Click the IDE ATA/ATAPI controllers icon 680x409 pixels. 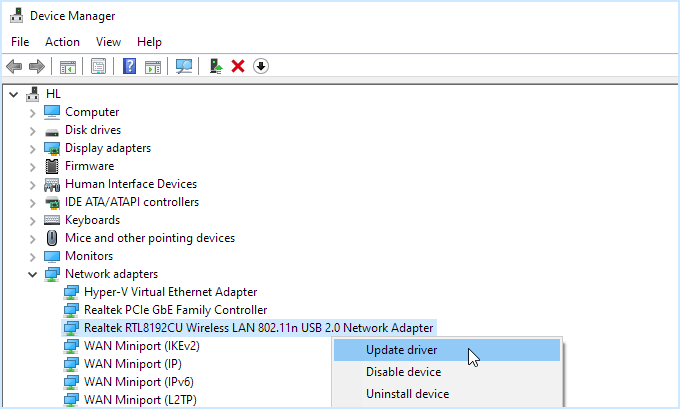(x=52, y=203)
